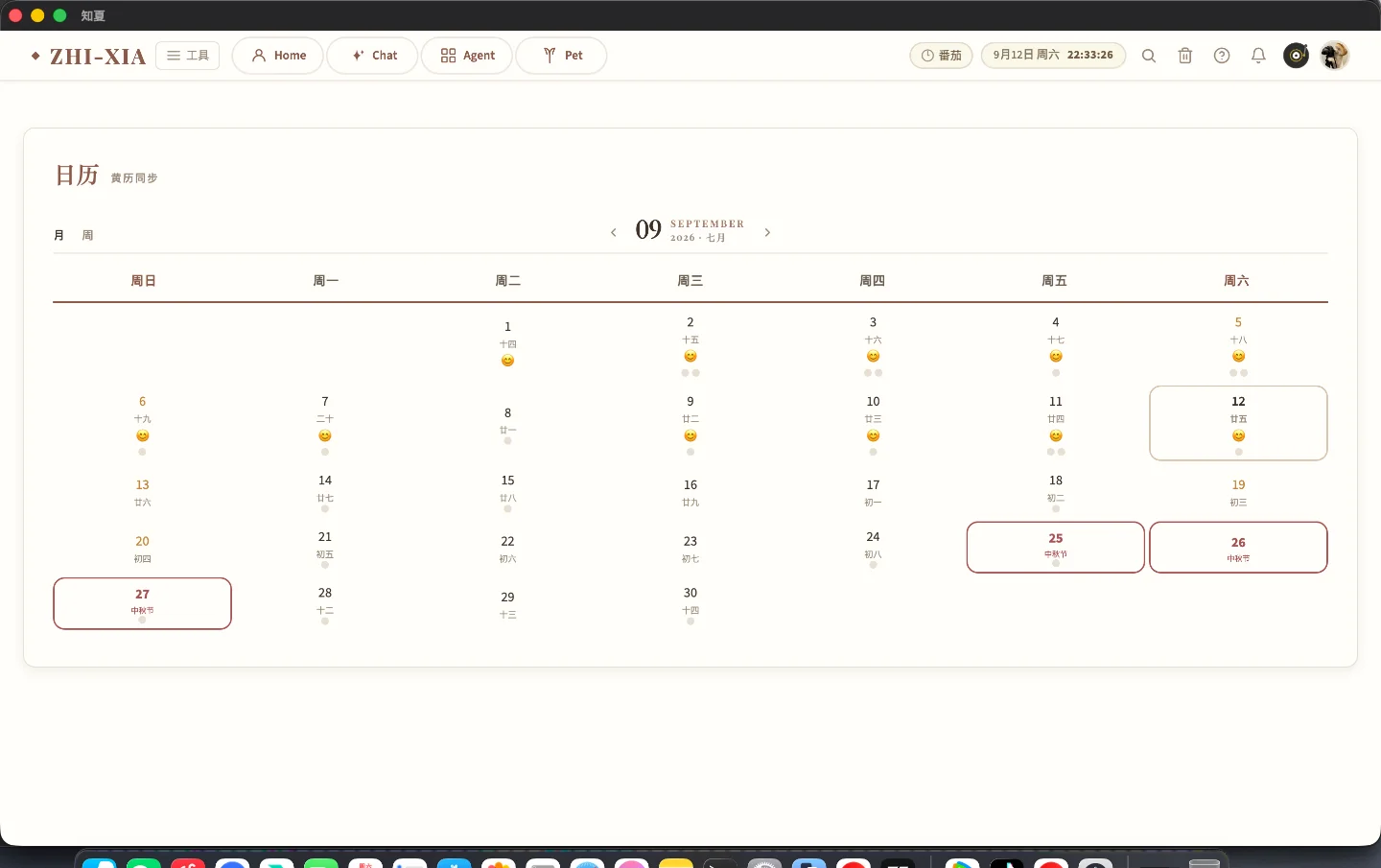This screenshot has height=868, width=1381.
Task: Select the 25 中秋节 date cell
Action: point(1056,548)
